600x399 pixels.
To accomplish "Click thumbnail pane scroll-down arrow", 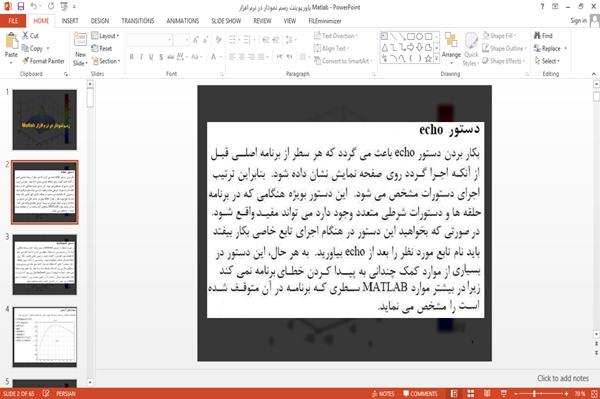I will [90, 382].
